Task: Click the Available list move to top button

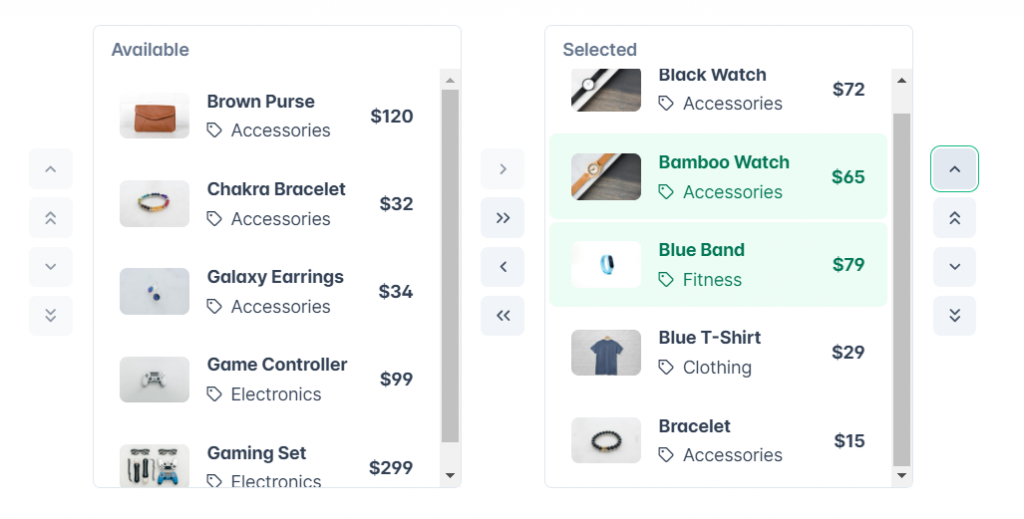Action: pyautogui.click(x=51, y=218)
